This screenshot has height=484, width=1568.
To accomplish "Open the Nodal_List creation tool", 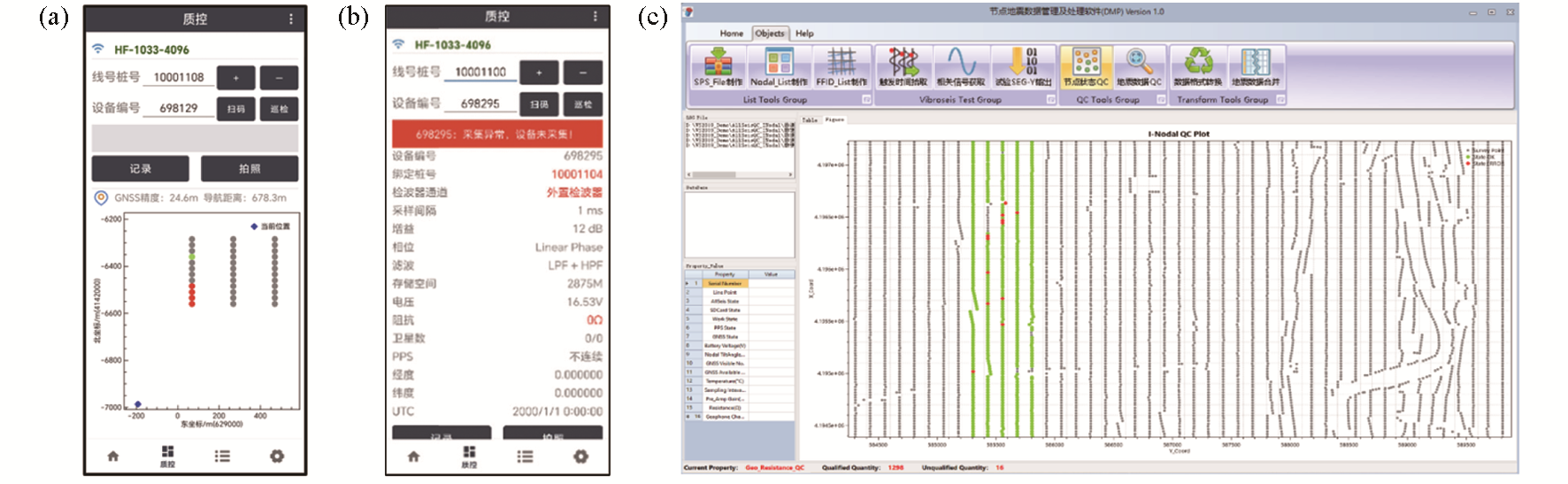I will 779,66.
